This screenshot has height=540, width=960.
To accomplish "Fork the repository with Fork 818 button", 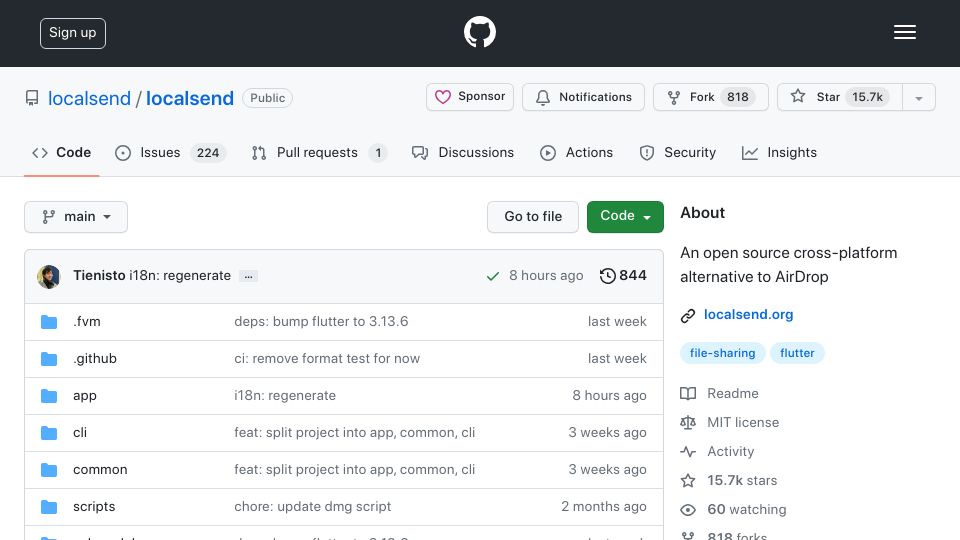I will [710, 97].
